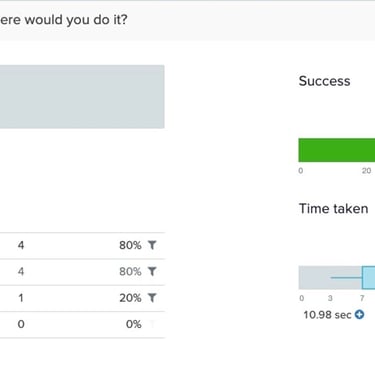Expand details with plus icon beside 10.98 sec
Screen dimensions: 375x366
pyautogui.click(x=359, y=314)
